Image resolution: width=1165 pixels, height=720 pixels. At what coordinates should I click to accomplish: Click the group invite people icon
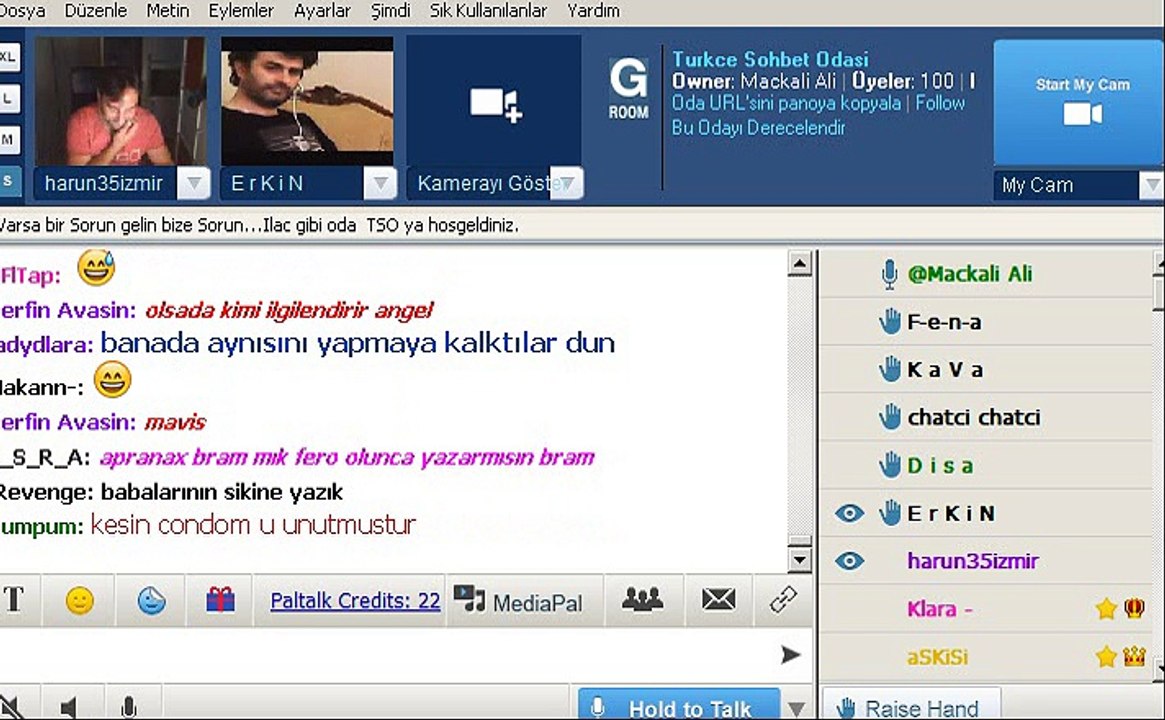pyautogui.click(x=643, y=599)
